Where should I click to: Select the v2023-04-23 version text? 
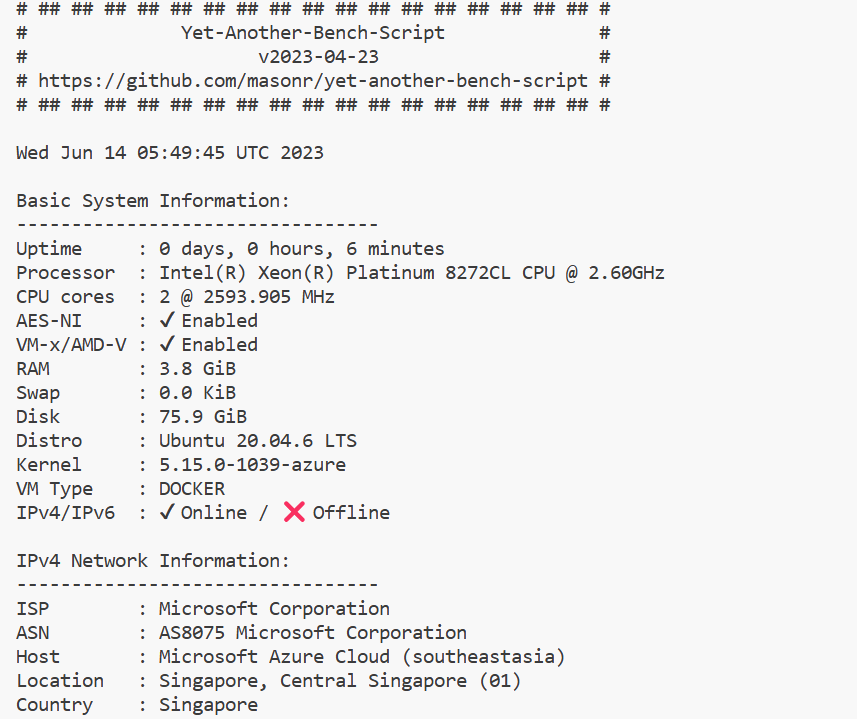click(x=318, y=57)
